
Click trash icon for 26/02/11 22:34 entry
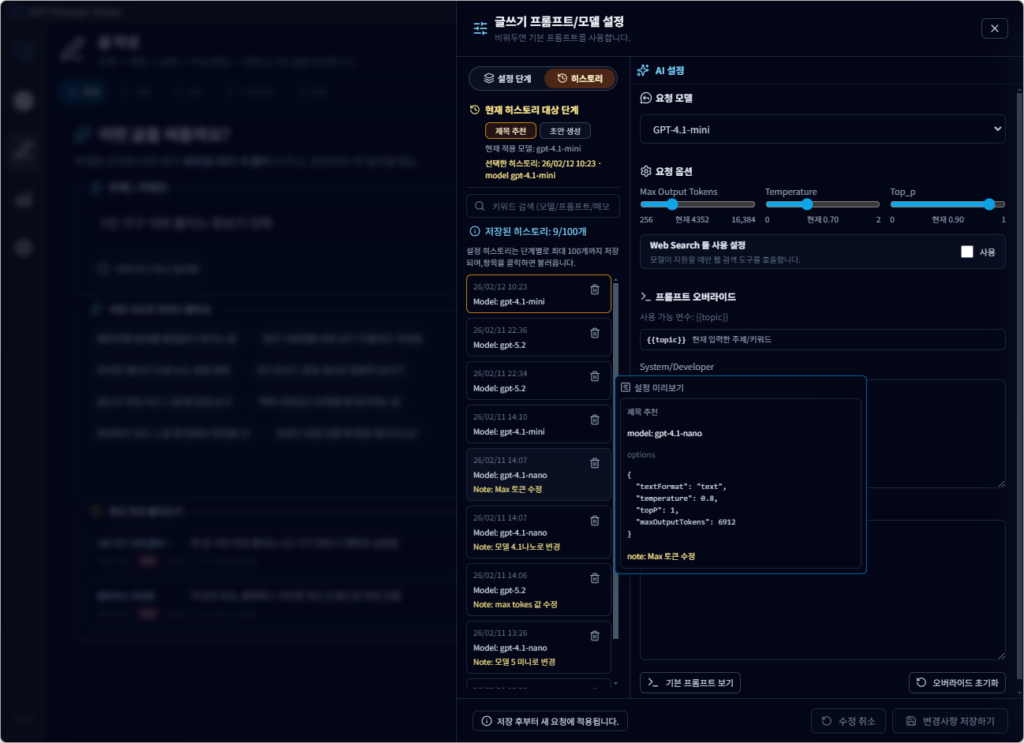[x=595, y=377]
